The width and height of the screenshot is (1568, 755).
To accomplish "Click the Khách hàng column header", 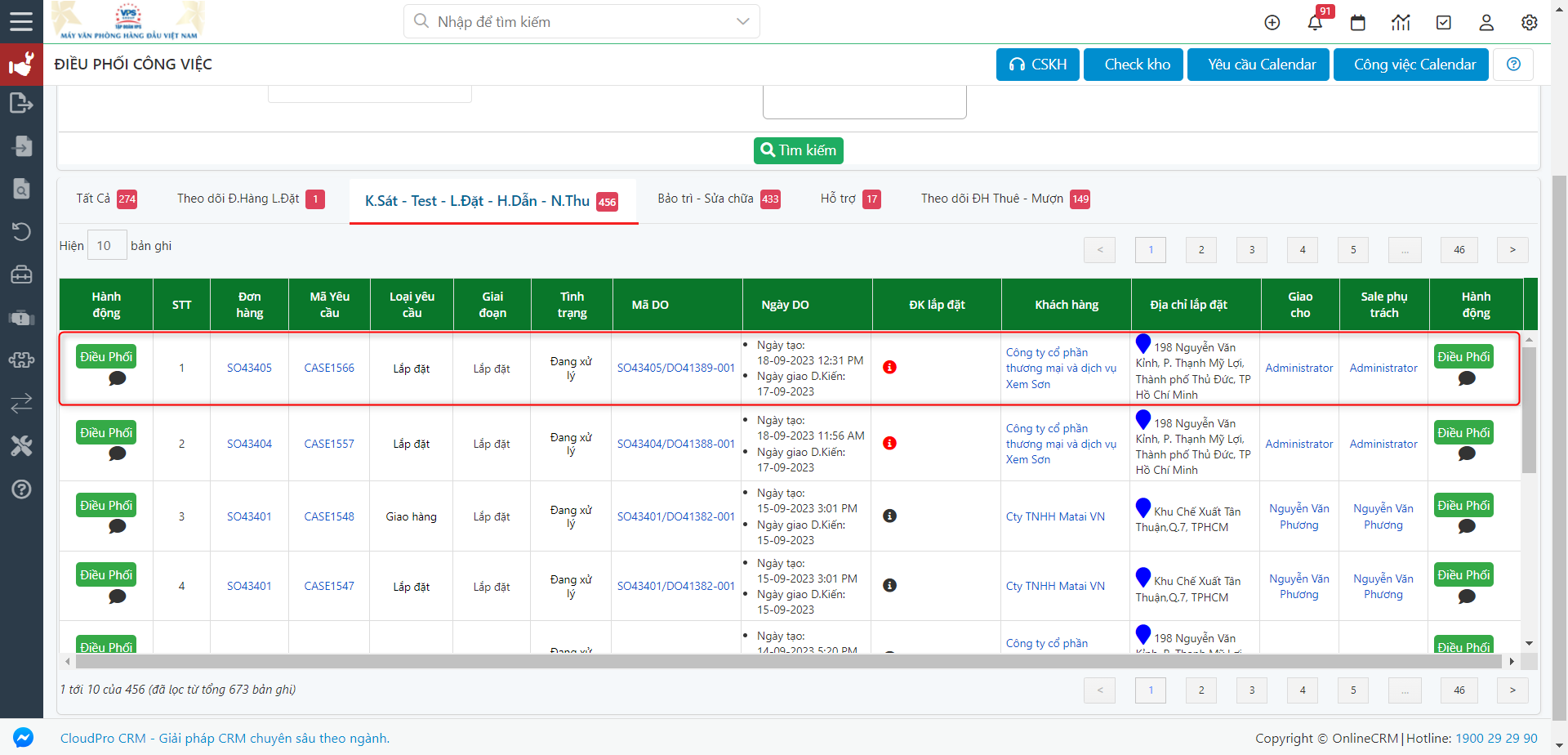I will 1067,305.
